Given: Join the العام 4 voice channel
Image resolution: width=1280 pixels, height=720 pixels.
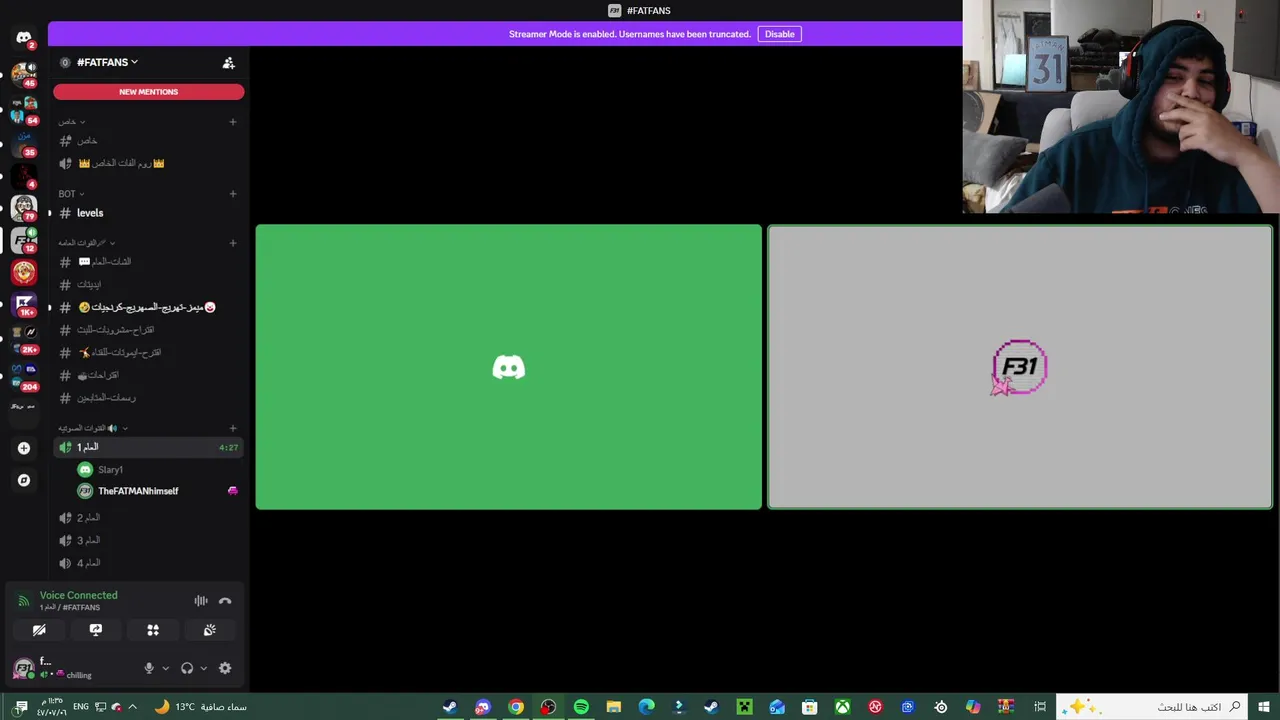Looking at the screenshot, I should click(148, 563).
